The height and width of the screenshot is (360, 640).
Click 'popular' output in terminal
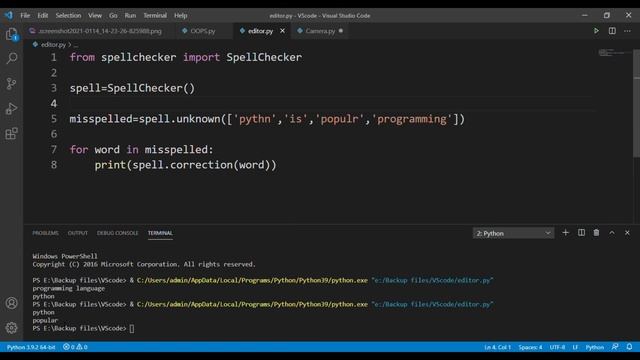[45, 320]
